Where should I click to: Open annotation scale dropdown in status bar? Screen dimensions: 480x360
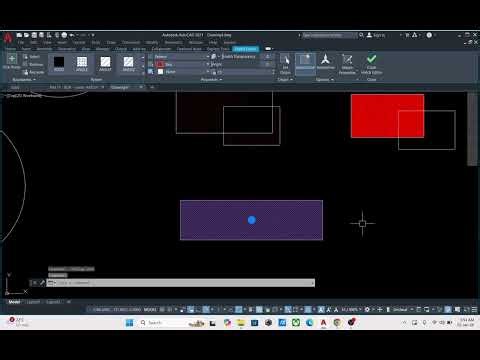[x=351, y=310]
